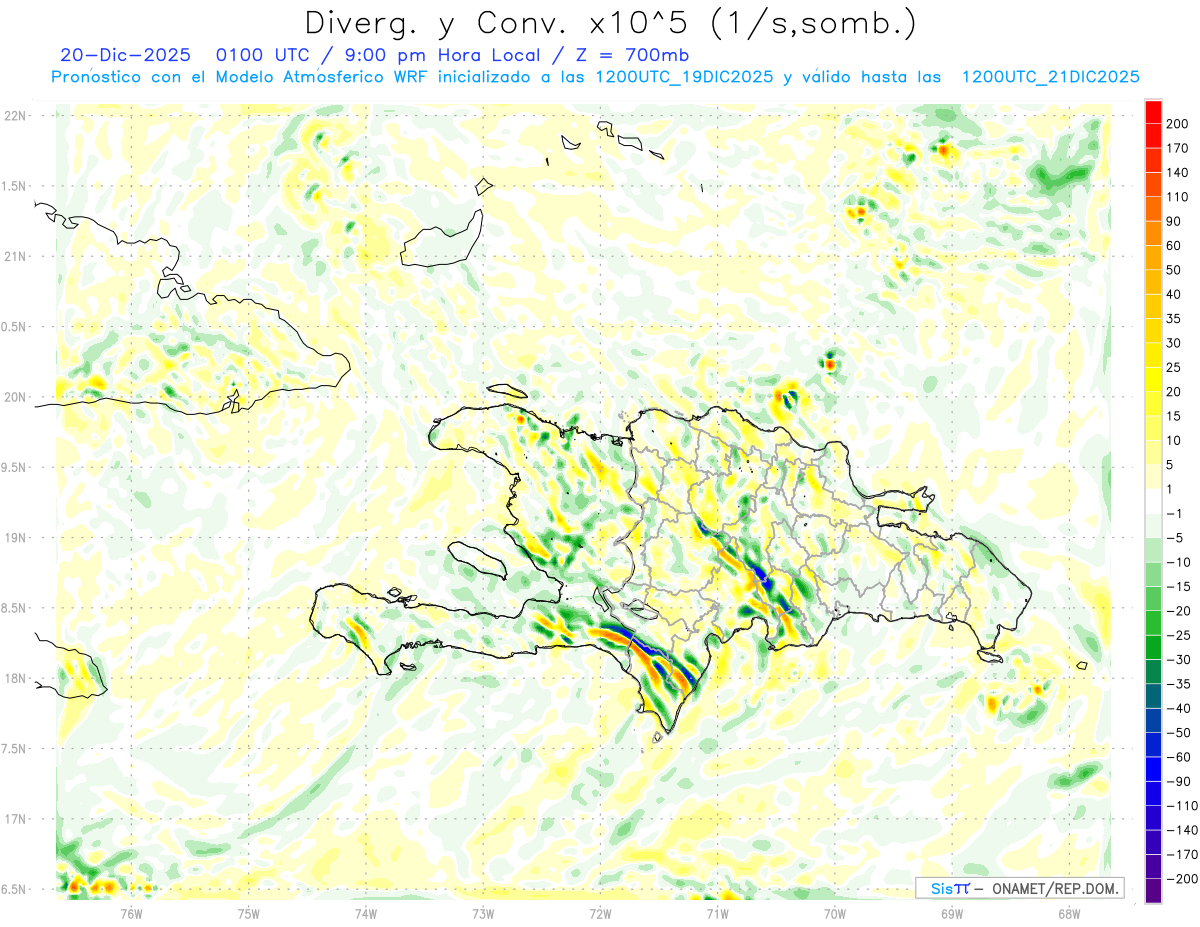Click the 'SisTT – ONAMET/REP.DOM.' credit label
The image size is (1200, 927).
point(1020,889)
